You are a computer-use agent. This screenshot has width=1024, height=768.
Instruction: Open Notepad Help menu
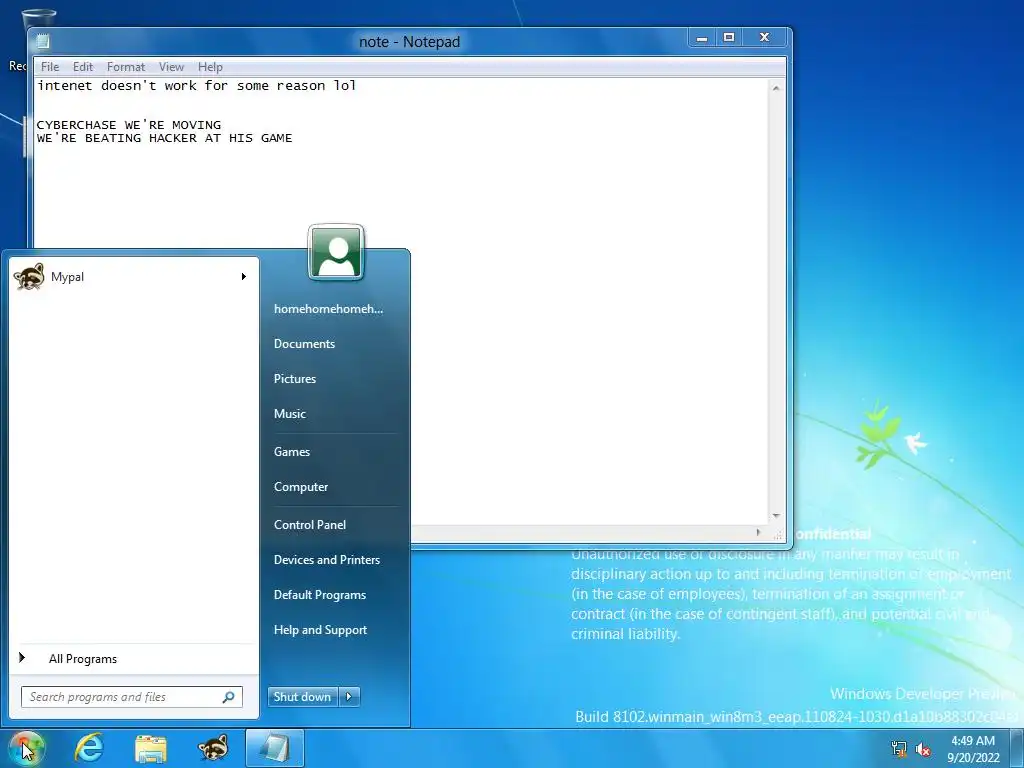coord(210,67)
